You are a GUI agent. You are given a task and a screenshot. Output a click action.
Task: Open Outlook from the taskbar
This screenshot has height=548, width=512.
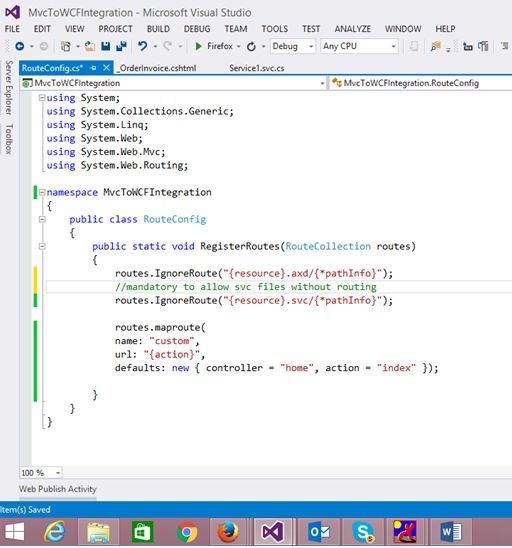click(x=319, y=532)
